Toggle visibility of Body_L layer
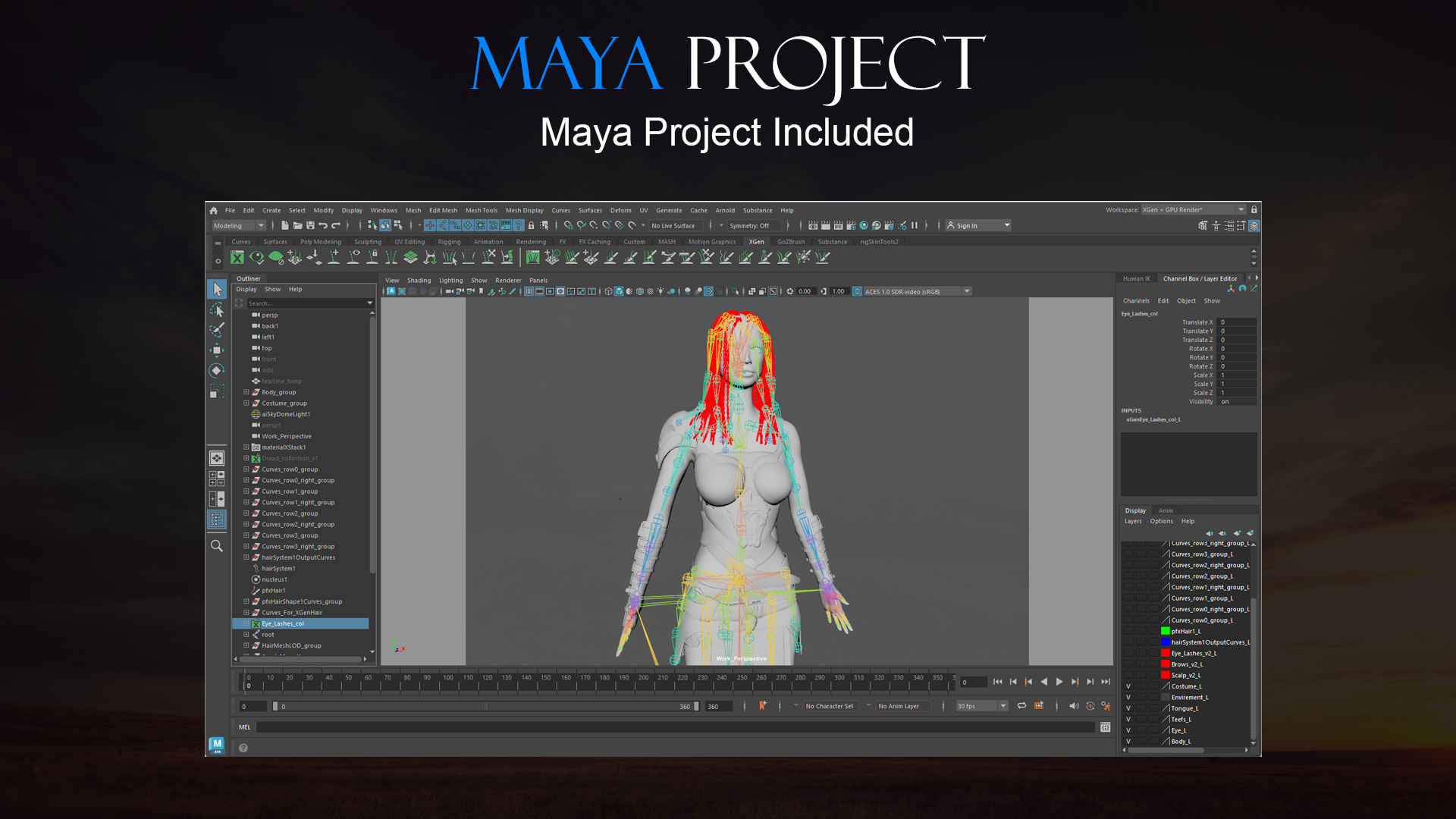This screenshot has height=819, width=1456. click(x=1128, y=742)
